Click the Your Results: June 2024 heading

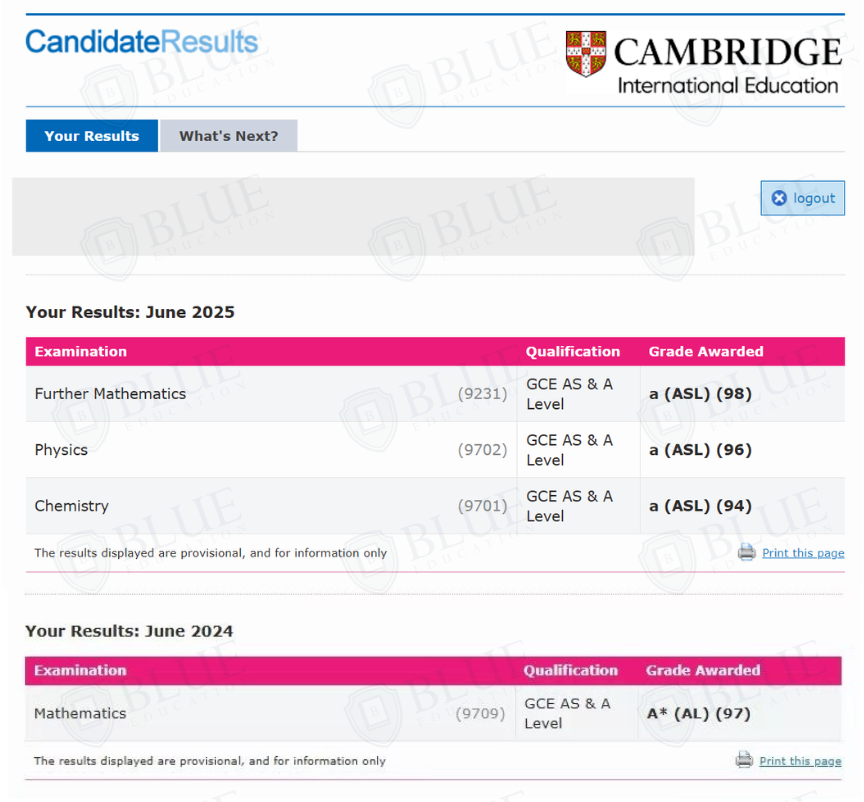(129, 631)
